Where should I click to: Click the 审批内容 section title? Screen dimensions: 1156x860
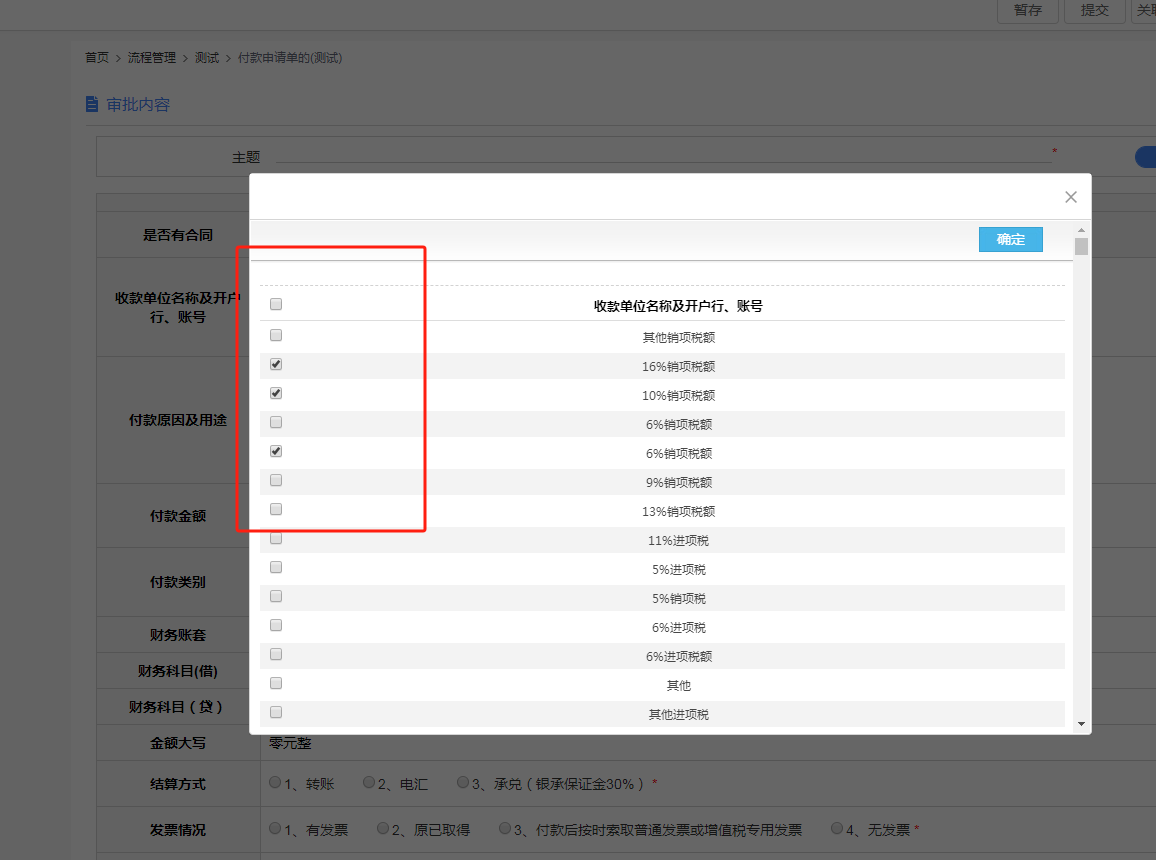pyautogui.click(x=138, y=105)
